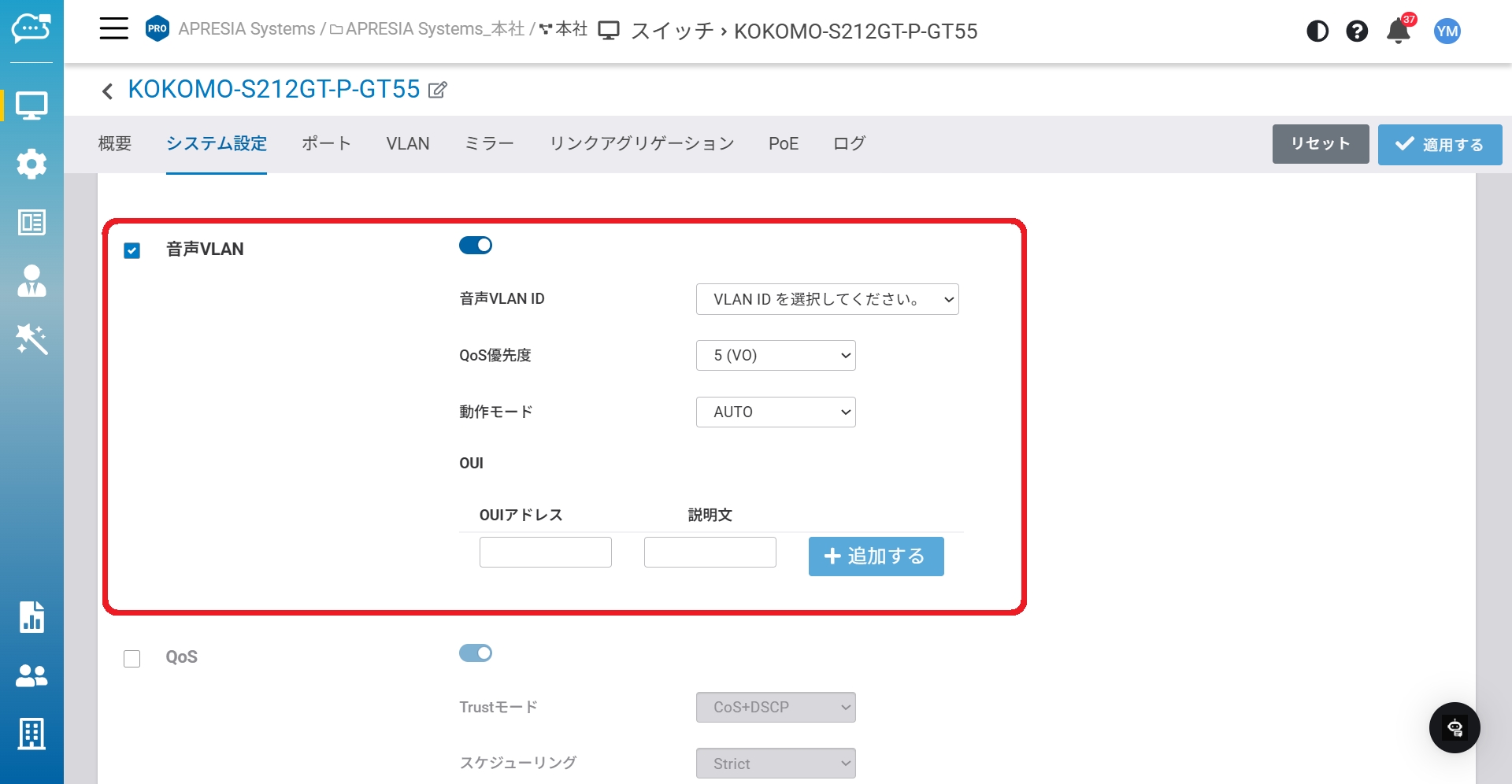
Task: Expand the 音声VLAN ID dropdown
Action: click(x=827, y=299)
